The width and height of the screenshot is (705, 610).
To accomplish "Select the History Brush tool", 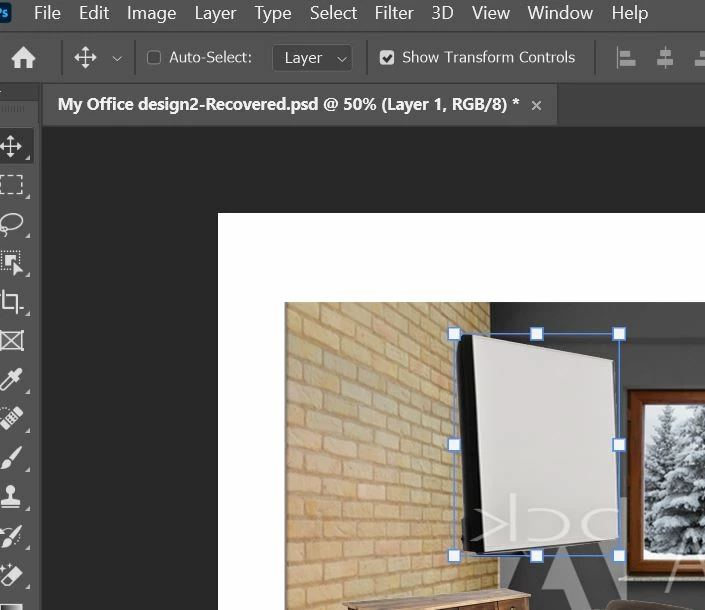I will [11, 536].
